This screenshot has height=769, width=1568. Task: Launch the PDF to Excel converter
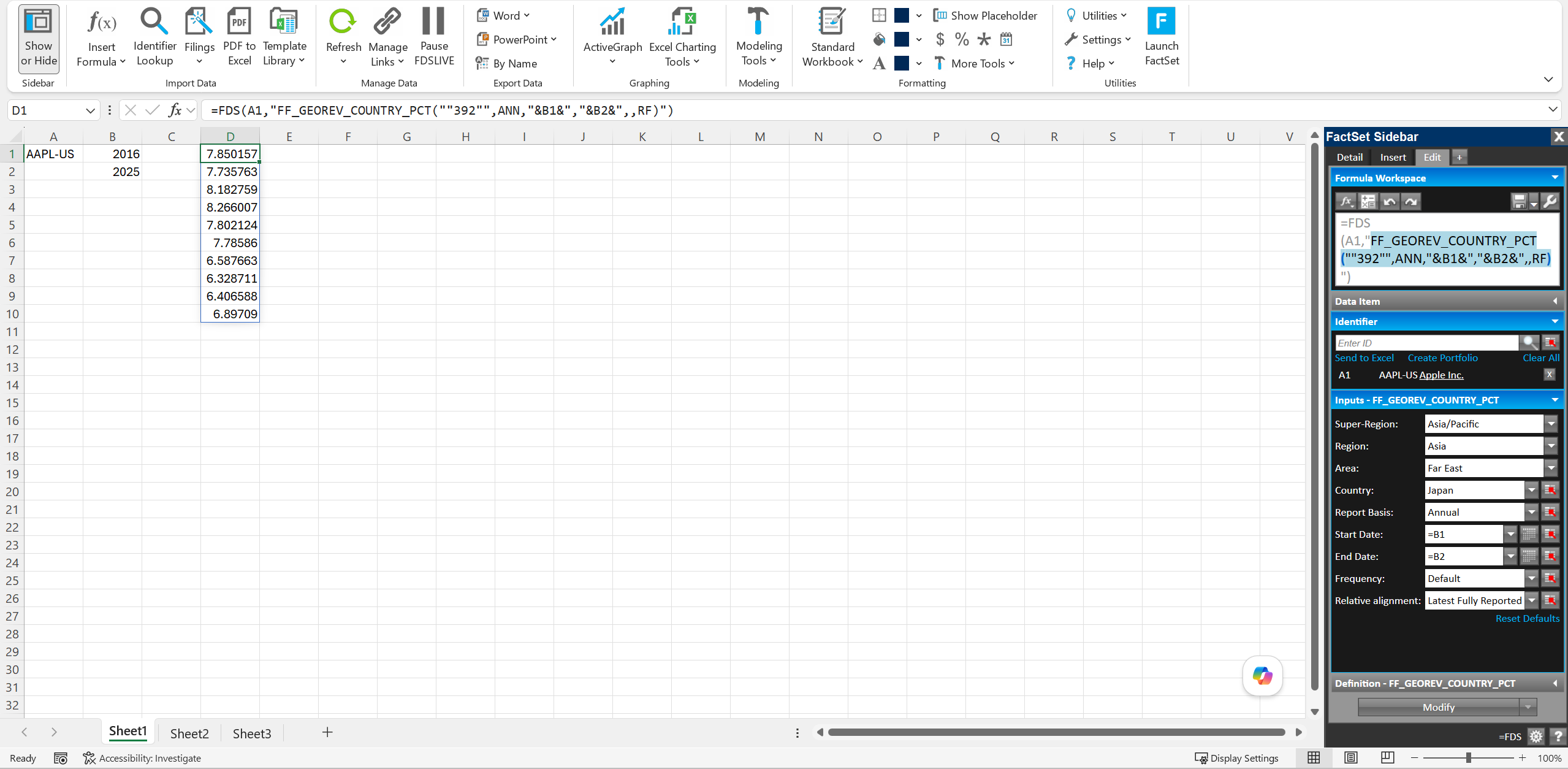[239, 37]
